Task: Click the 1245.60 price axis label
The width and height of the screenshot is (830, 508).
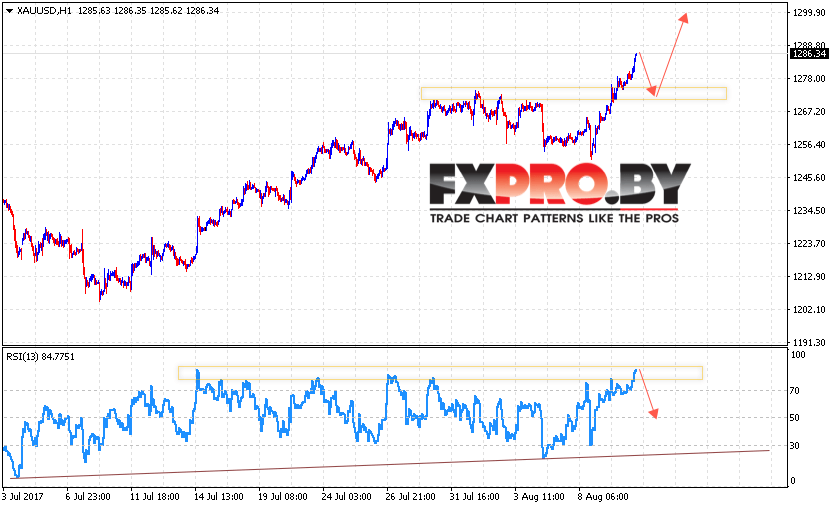Action: (x=809, y=178)
